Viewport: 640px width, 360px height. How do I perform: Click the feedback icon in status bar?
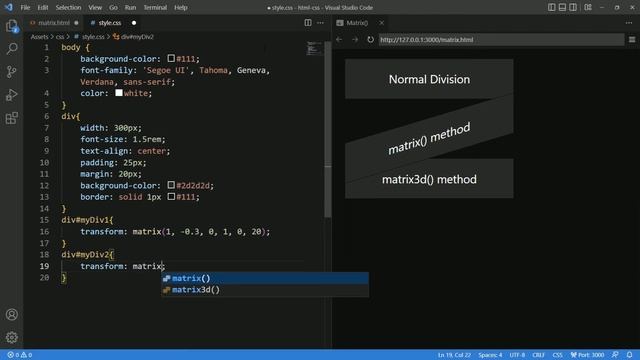click(x=615, y=355)
